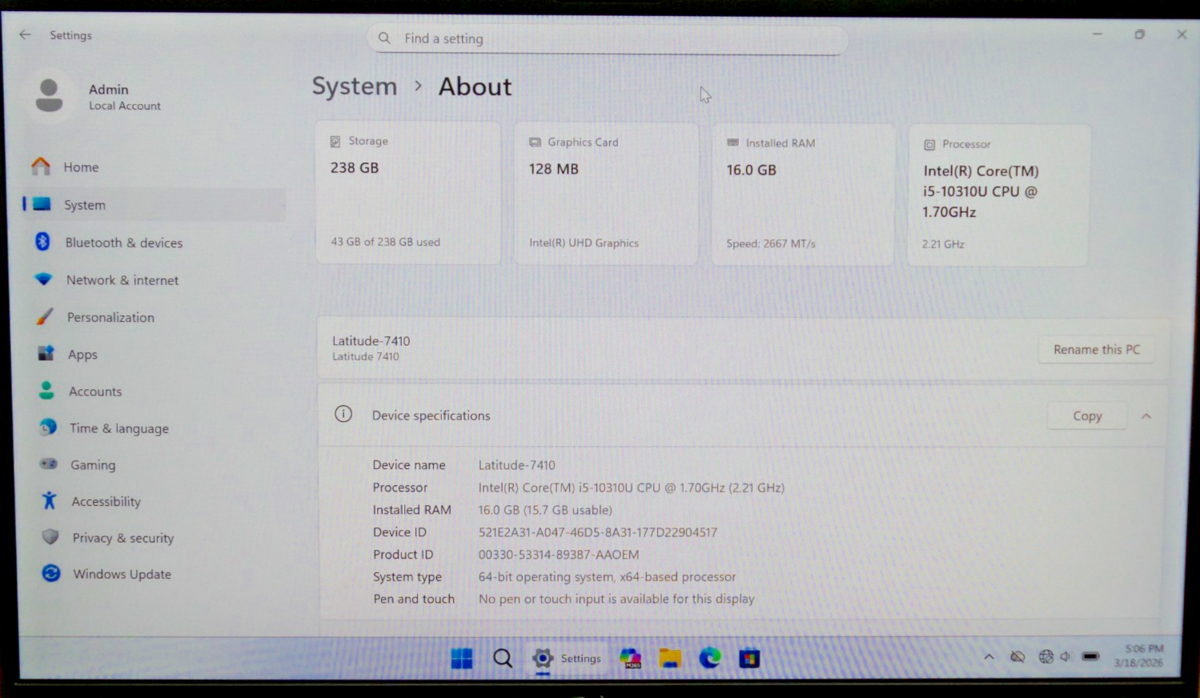The image size is (1200, 698).
Task: Select Time & language in sidebar
Action: point(118,428)
